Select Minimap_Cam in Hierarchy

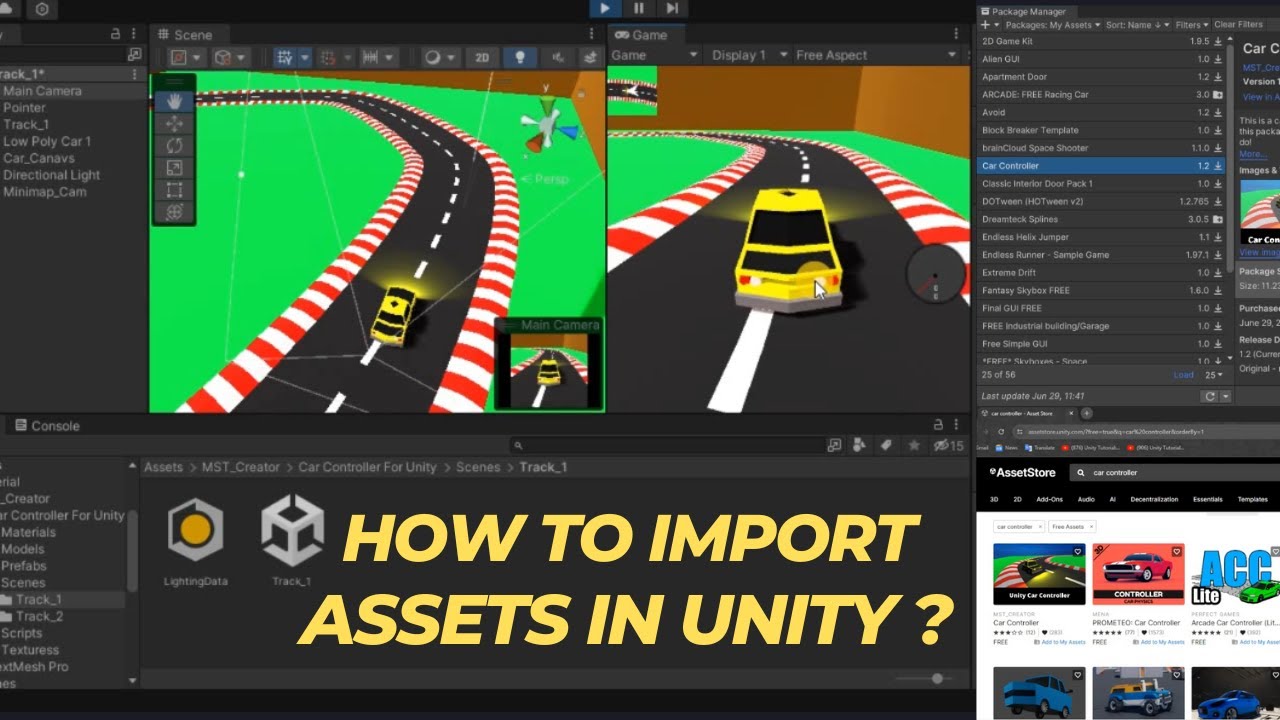click(45, 192)
